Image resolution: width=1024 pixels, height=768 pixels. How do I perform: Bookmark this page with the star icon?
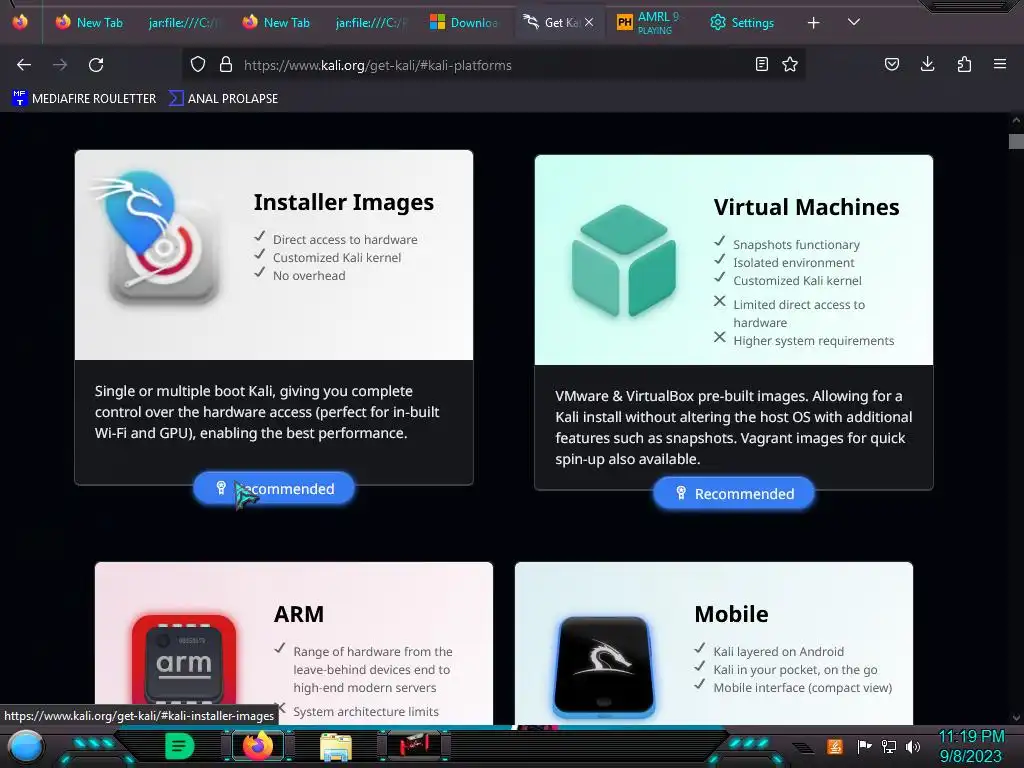click(x=790, y=64)
